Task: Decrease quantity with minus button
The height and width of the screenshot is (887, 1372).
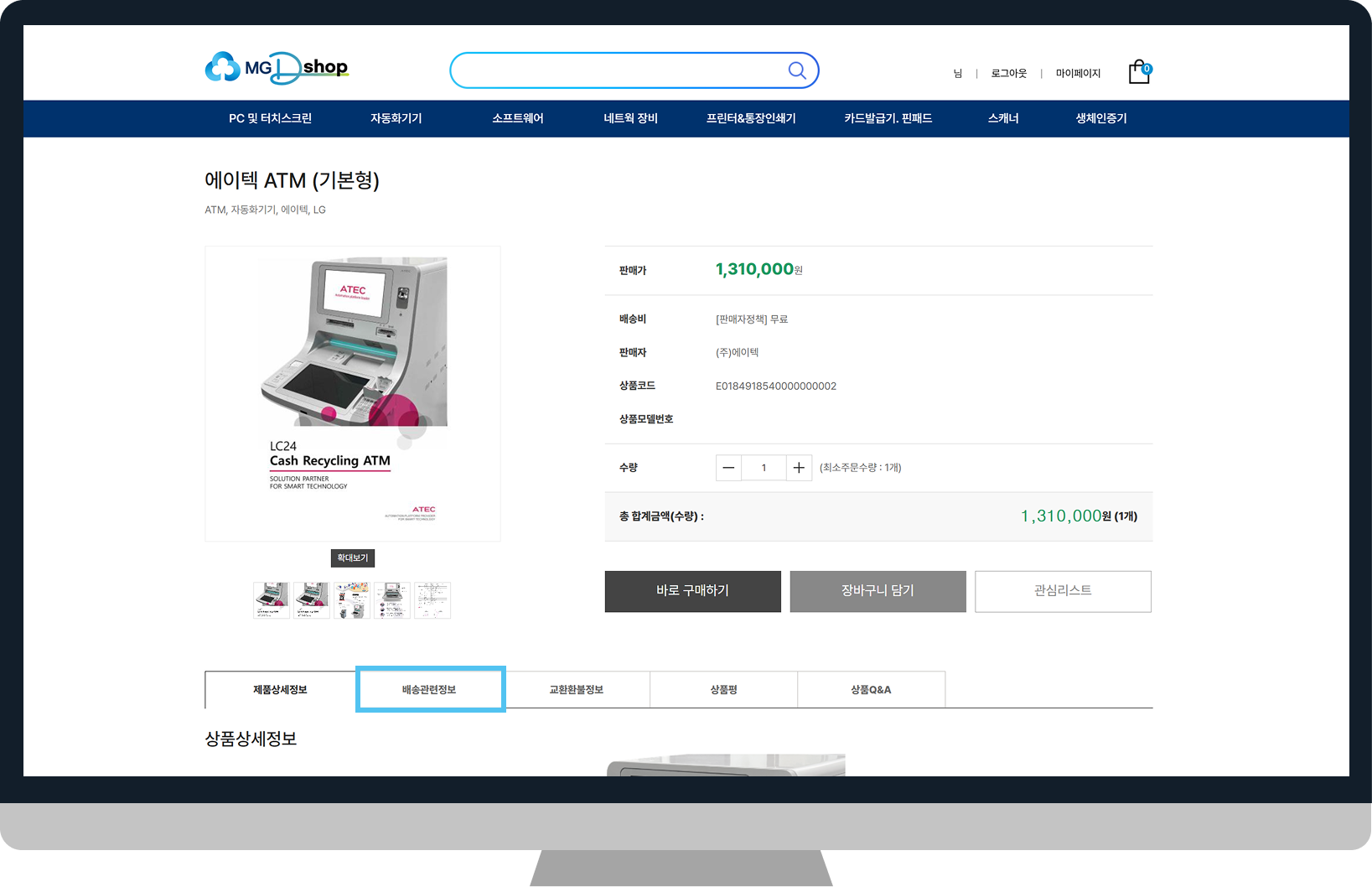Action: click(729, 468)
